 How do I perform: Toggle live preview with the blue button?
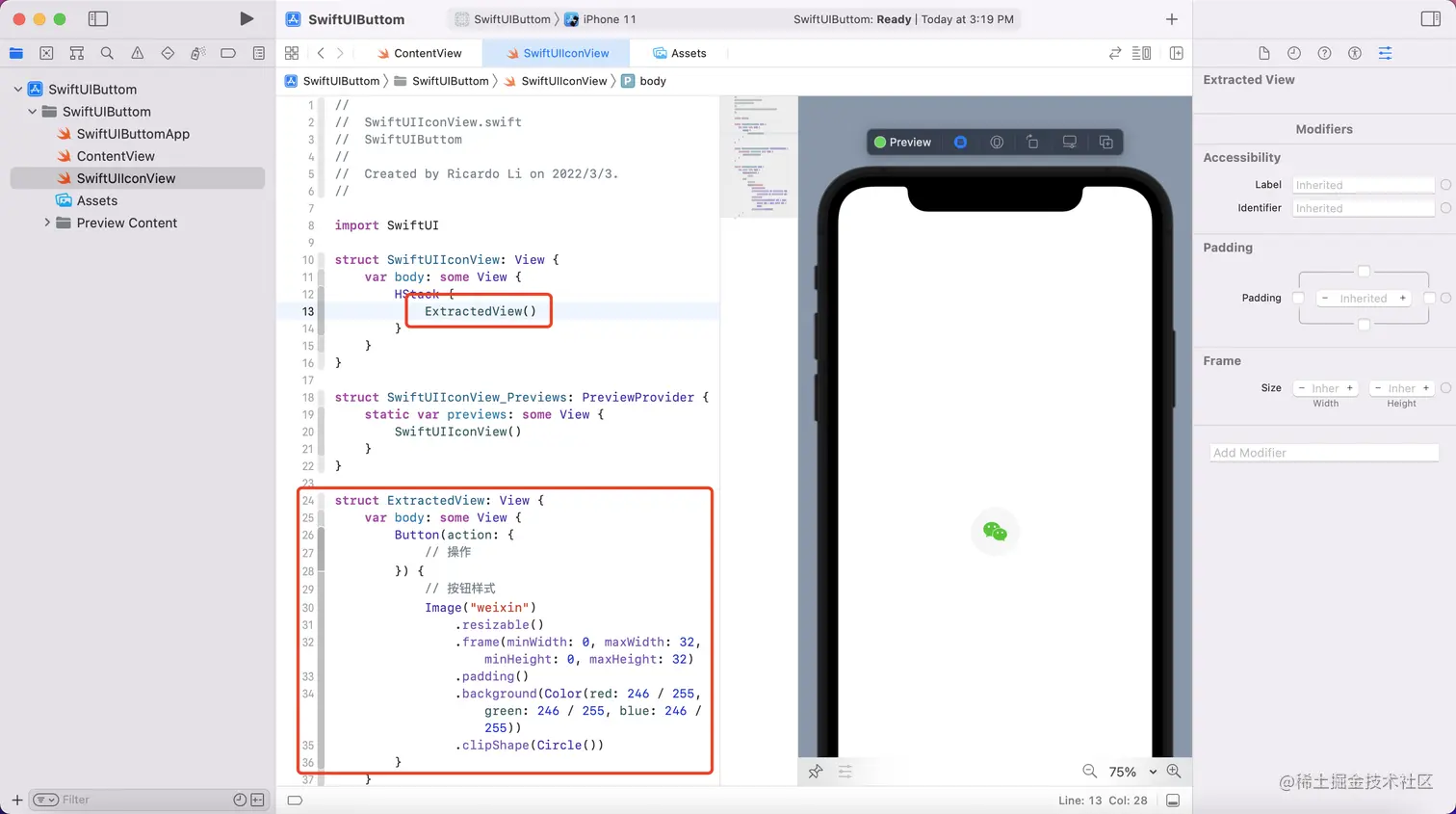(960, 142)
